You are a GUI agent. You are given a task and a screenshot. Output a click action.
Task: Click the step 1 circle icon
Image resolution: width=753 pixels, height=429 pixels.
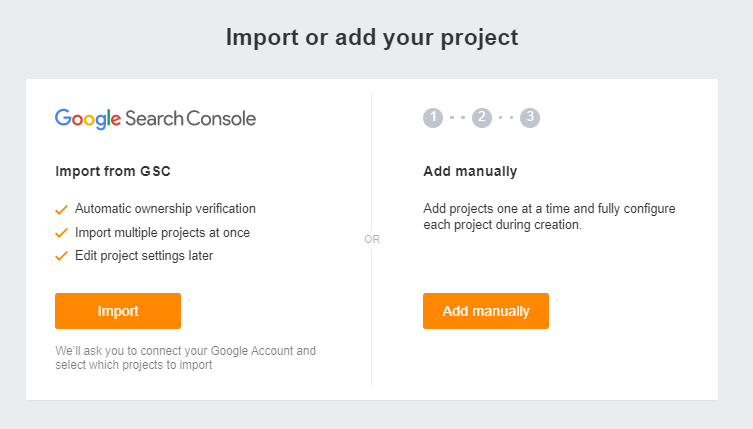pyautogui.click(x=432, y=118)
